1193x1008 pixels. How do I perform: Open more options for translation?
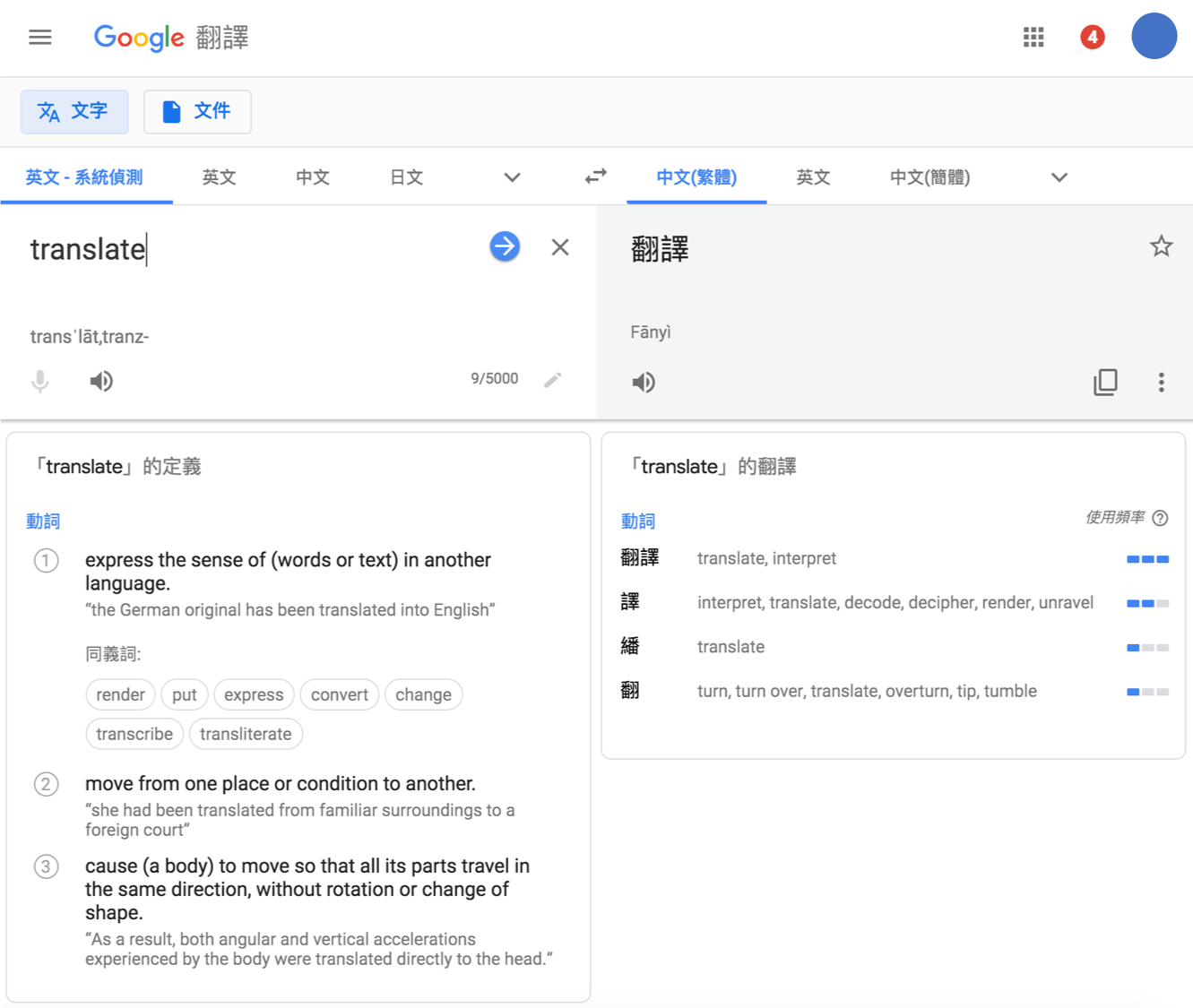(1161, 383)
